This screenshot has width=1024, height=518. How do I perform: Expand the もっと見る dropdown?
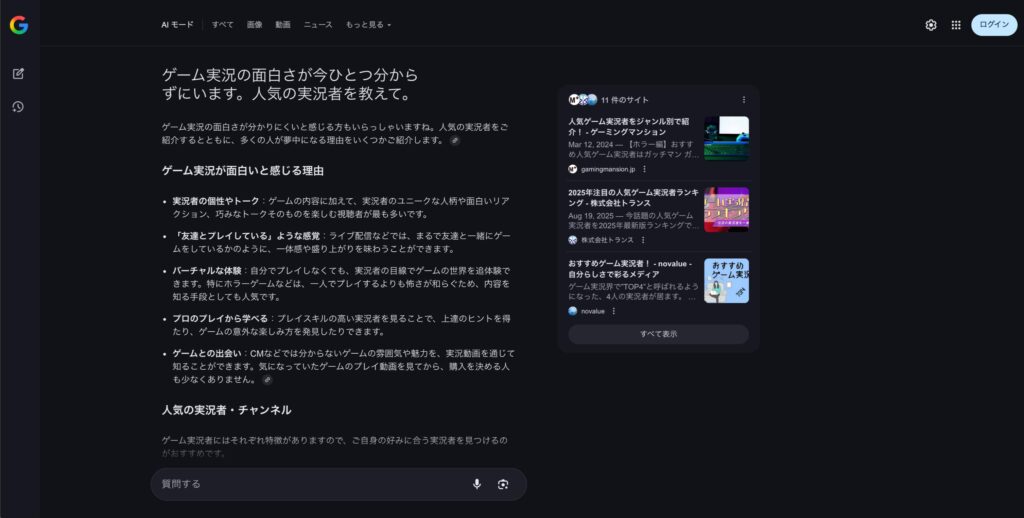tap(368, 24)
